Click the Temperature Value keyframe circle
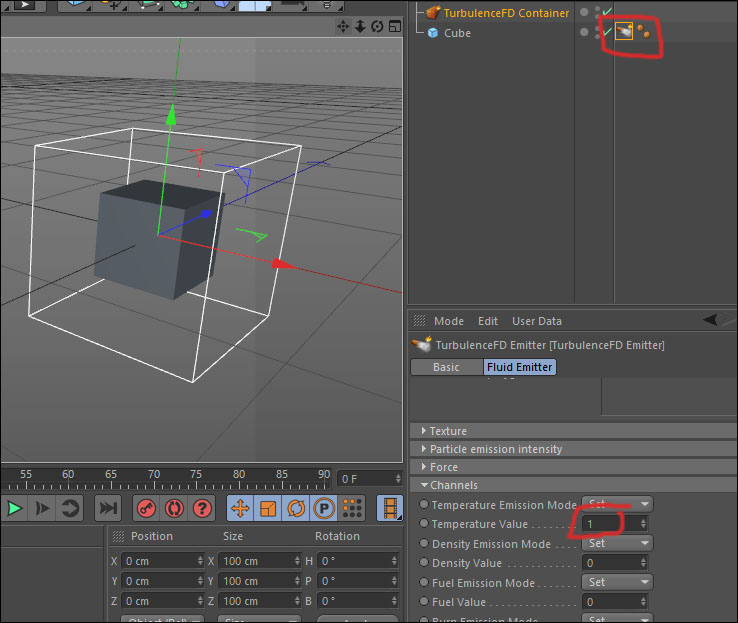 pos(424,523)
